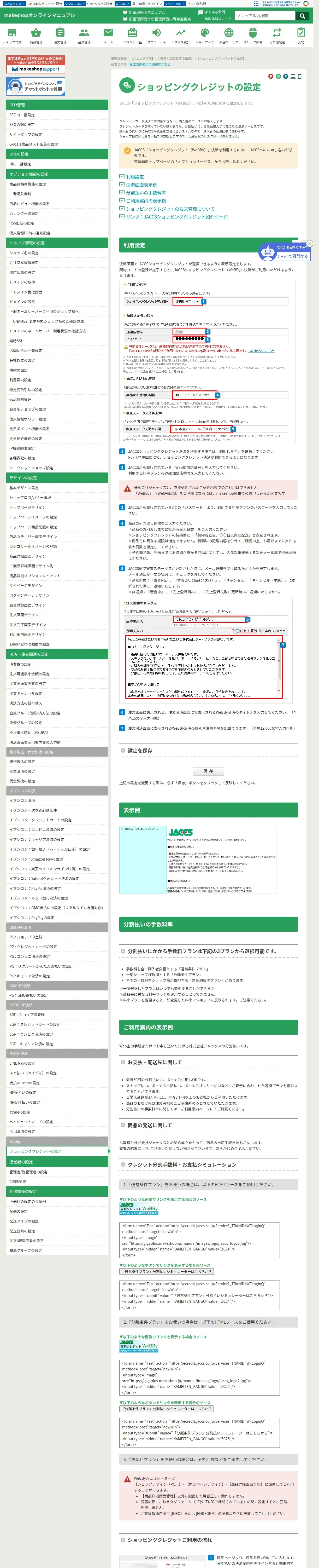Viewport: 319px width, 1568px height.
Task: Open the サイトマップの設定 sidebar item
Action: 57,135
